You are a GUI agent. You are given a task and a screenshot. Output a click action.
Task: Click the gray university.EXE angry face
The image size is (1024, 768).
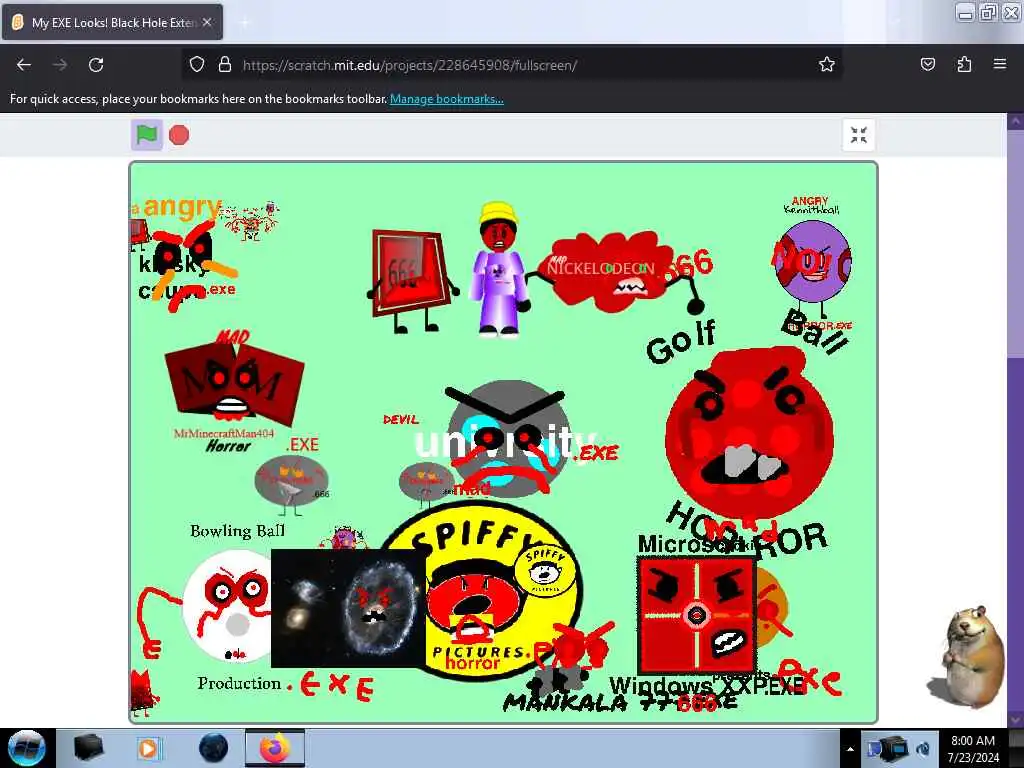[x=508, y=439]
